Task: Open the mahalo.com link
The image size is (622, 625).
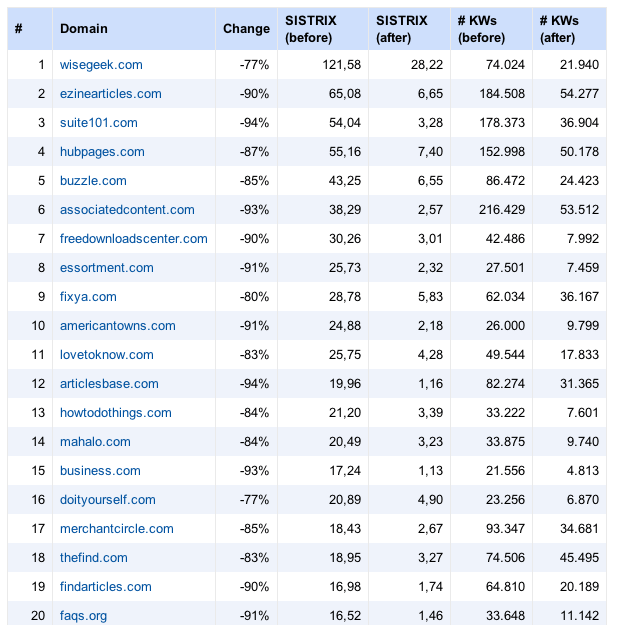Action: (95, 442)
